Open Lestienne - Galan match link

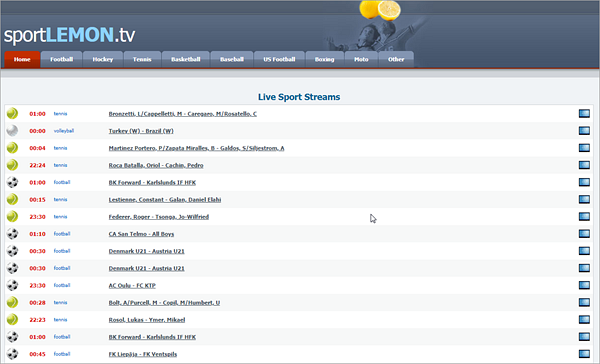[165, 199]
